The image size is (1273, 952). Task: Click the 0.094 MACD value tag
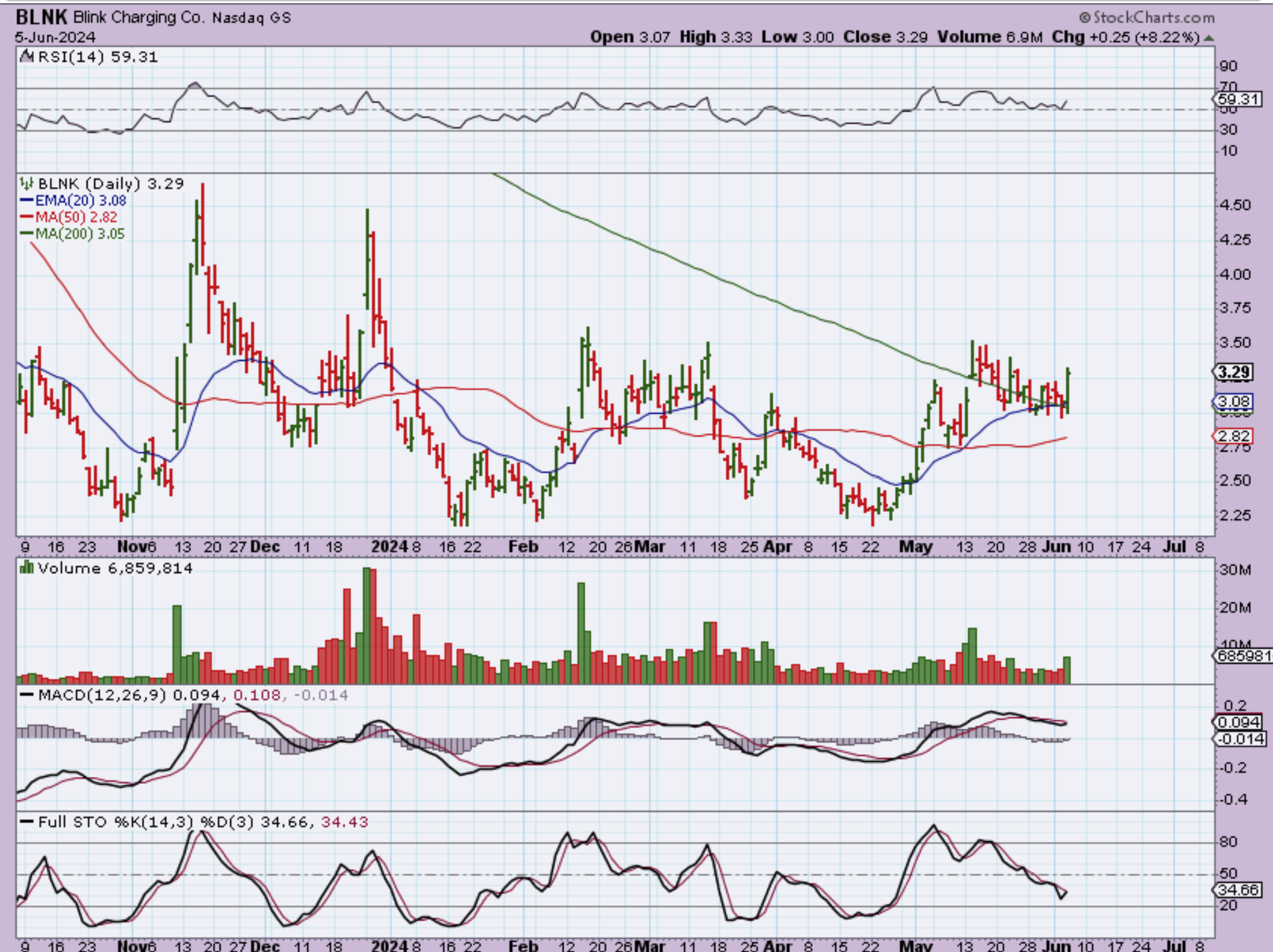tap(1238, 722)
